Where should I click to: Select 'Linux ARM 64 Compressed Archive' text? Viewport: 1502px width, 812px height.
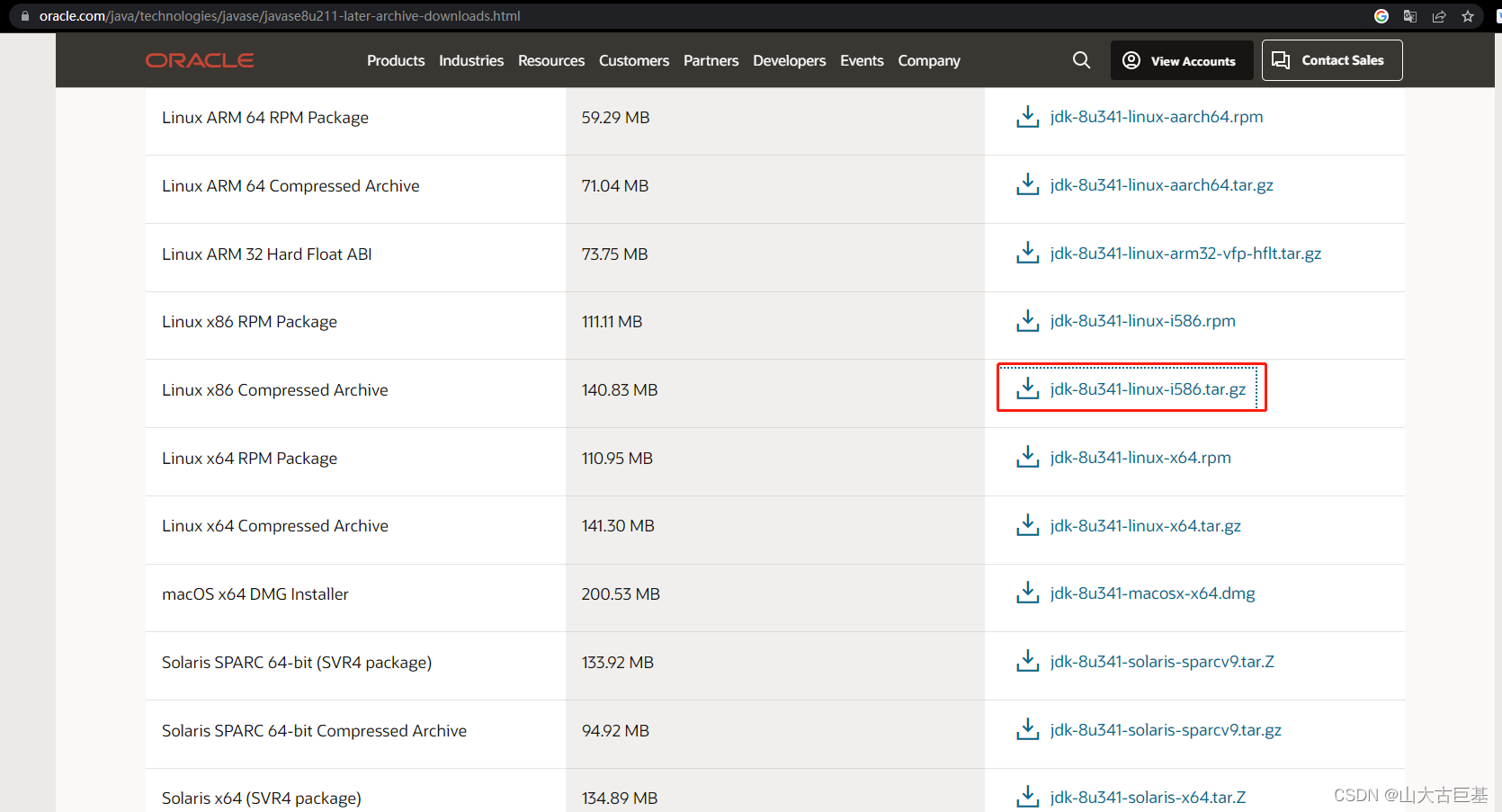(291, 186)
